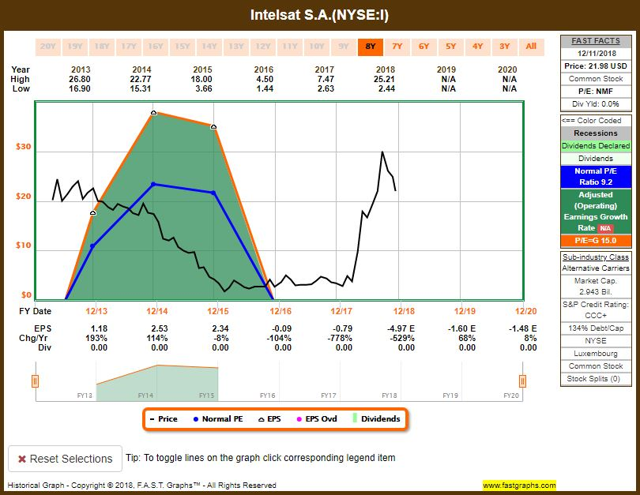Click the Recessions color code swatch
640x495 pixels.
point(596,133)
